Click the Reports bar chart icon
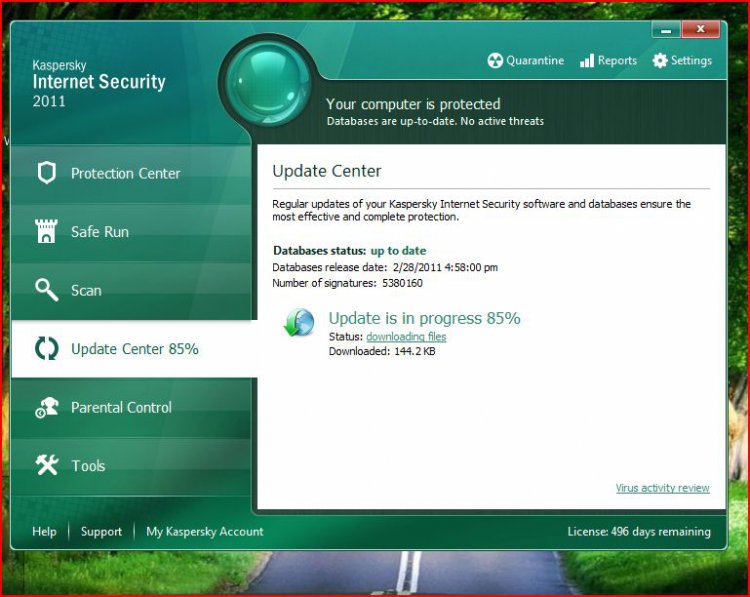This screenshot has height=597, width=750. [587, 60]
